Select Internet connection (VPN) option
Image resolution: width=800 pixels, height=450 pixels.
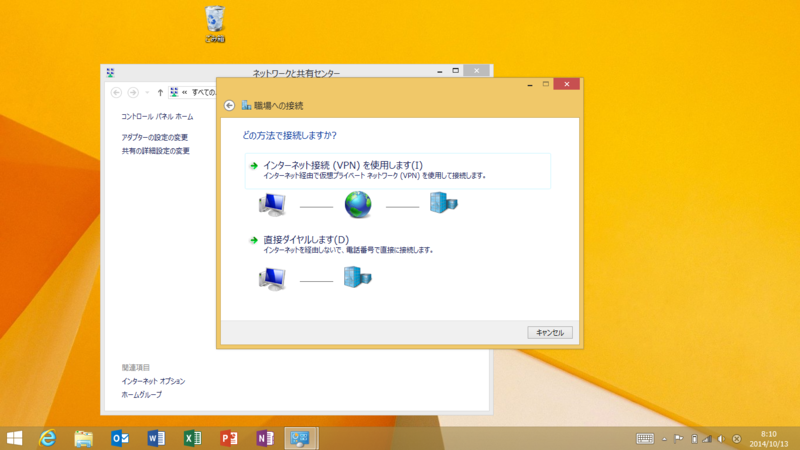click(397, 170)
